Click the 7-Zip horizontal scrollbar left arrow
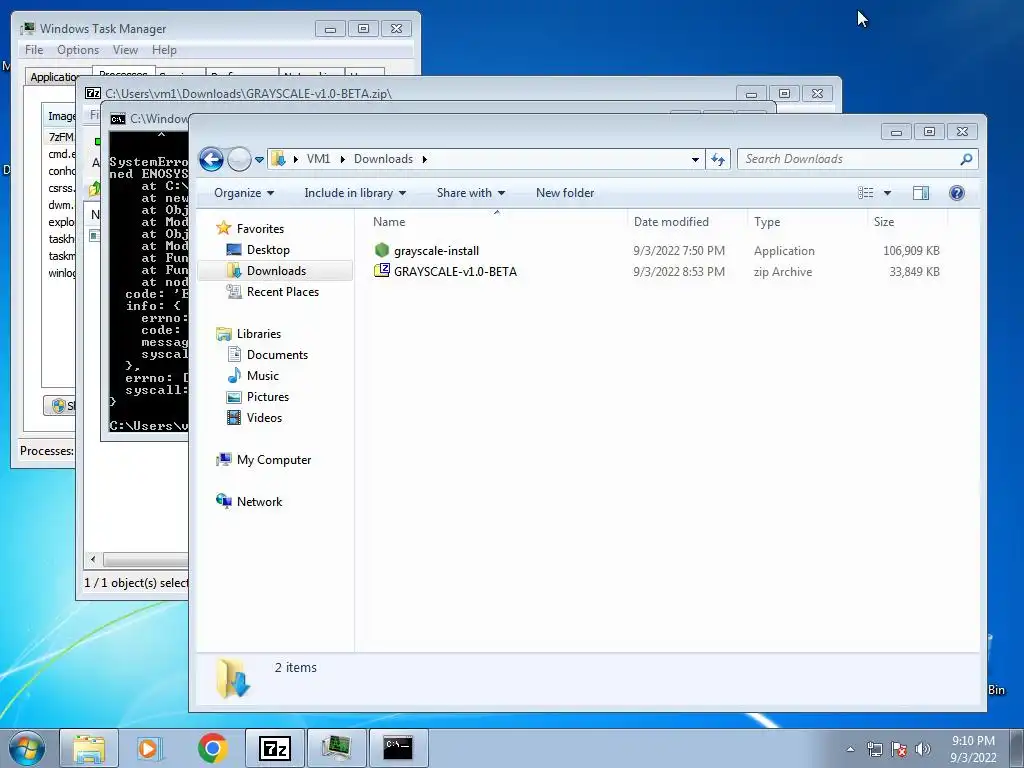Image resolution: width=1024 pixels, height=768 pixels. (93, 559)
